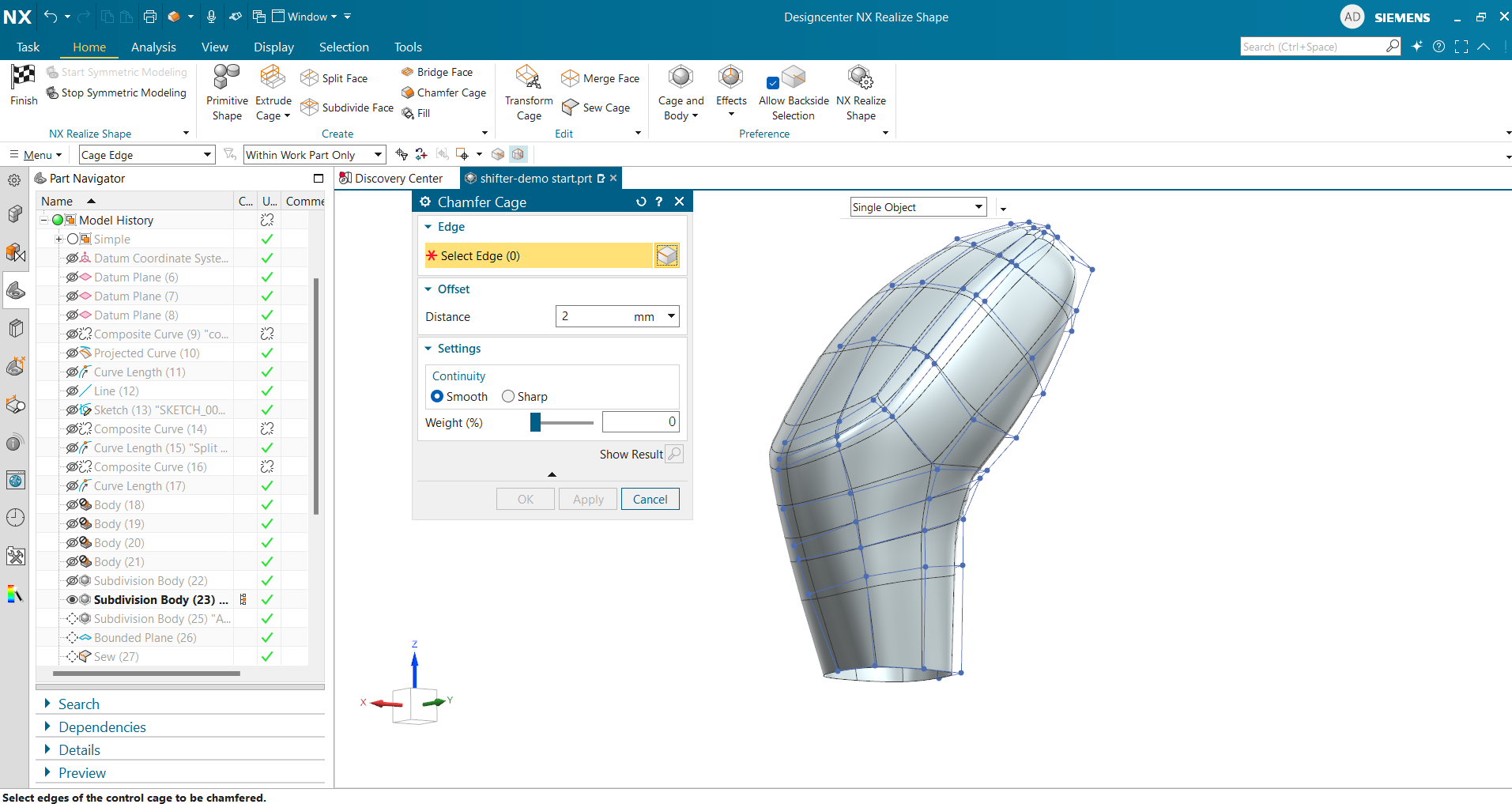This screenshot has width=1512, height=804.
Task: Open the Sew Cage tool
Action: point(597,108)
